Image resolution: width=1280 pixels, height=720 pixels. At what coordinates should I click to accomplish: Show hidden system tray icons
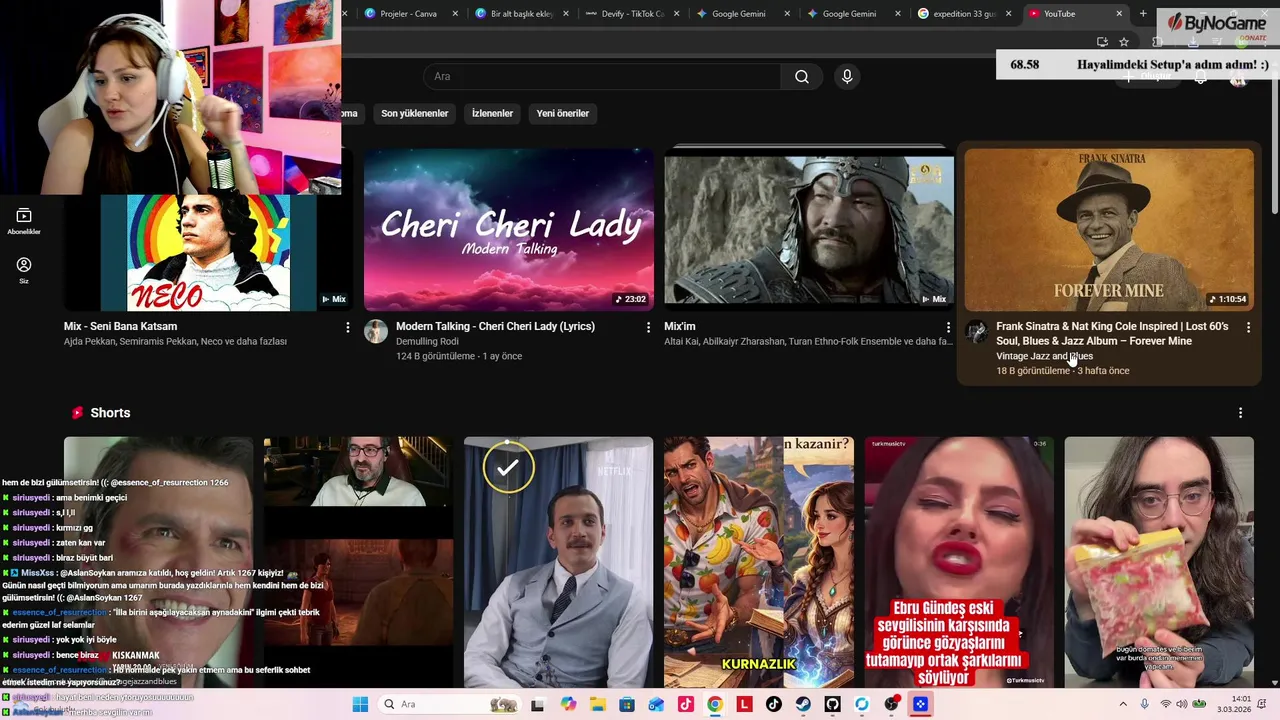click(x=1123, y=704)
